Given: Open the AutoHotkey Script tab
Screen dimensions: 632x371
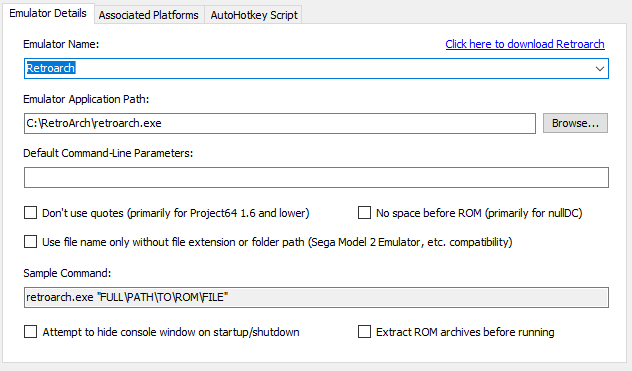Looking at the screenshot, I should pyautogui.click(x=254, y=15).
